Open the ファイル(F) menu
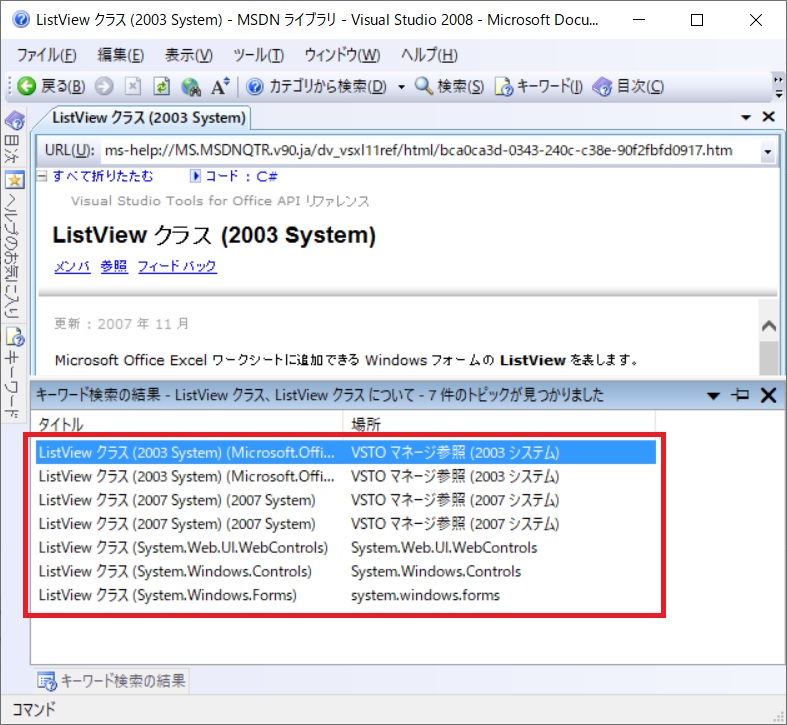Screen dimensions: 787x725 tap(47, 55)
